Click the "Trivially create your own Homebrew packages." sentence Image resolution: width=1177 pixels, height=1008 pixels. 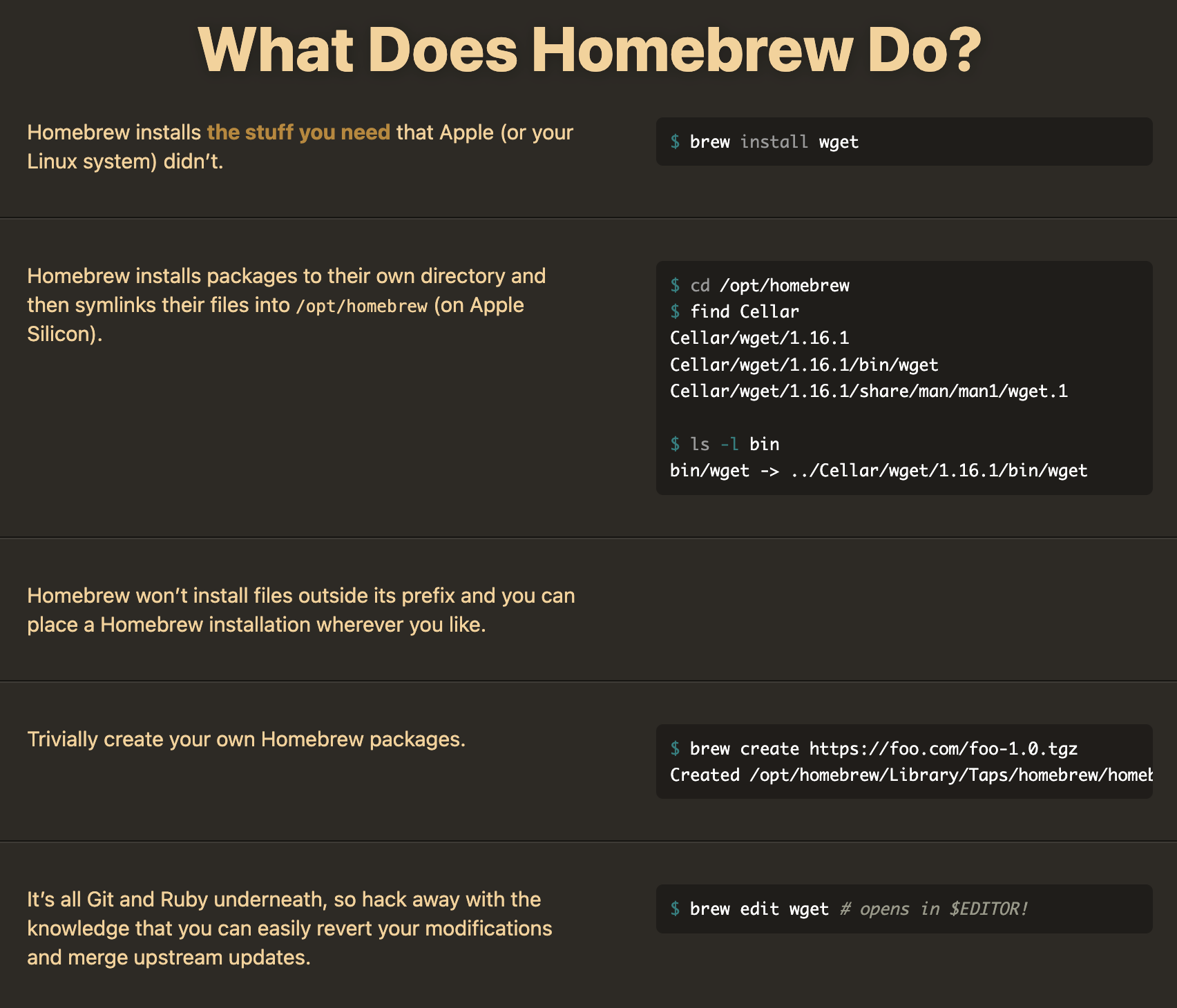246,739
